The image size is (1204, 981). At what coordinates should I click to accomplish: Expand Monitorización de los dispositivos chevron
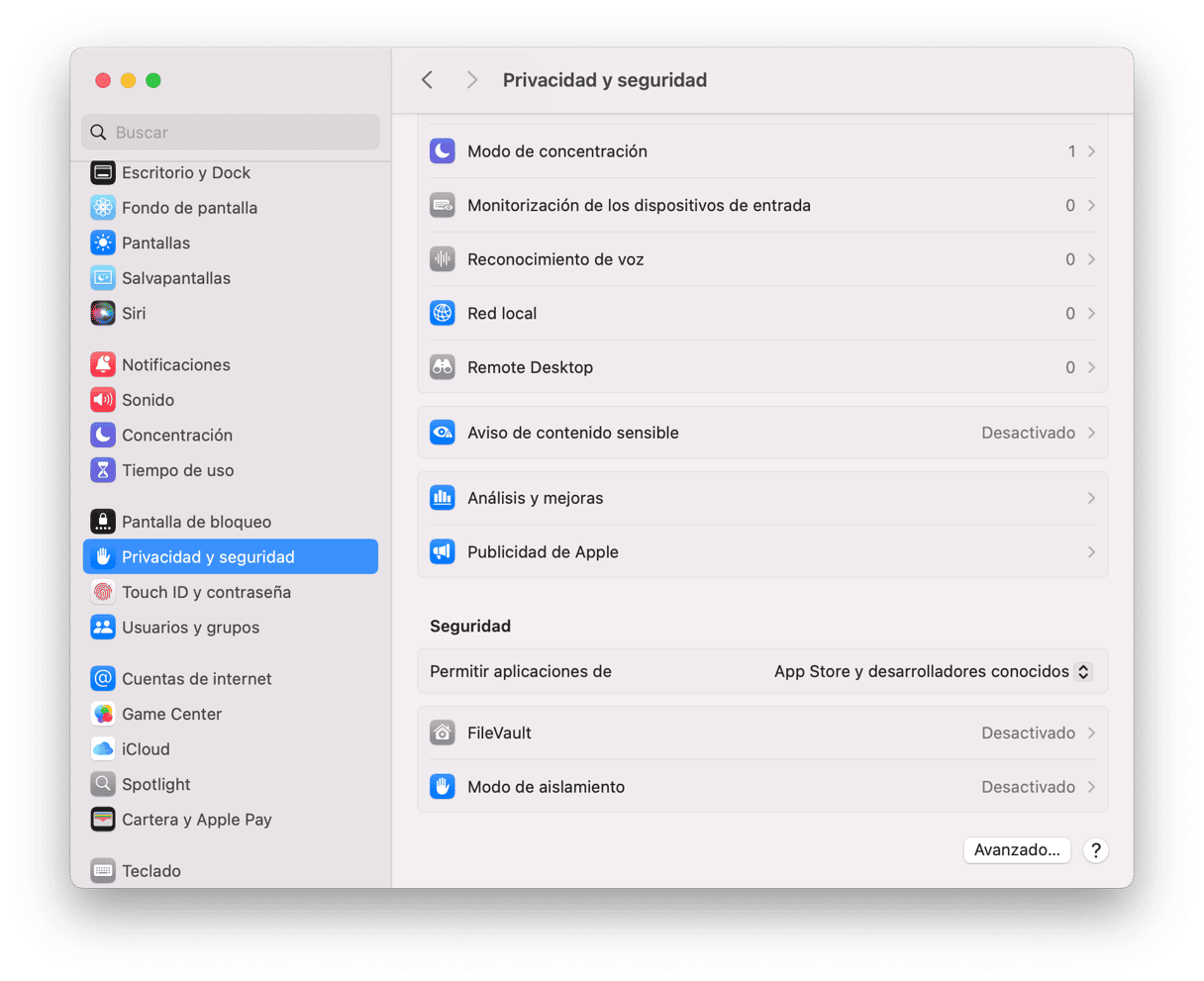click(1091, 205)
